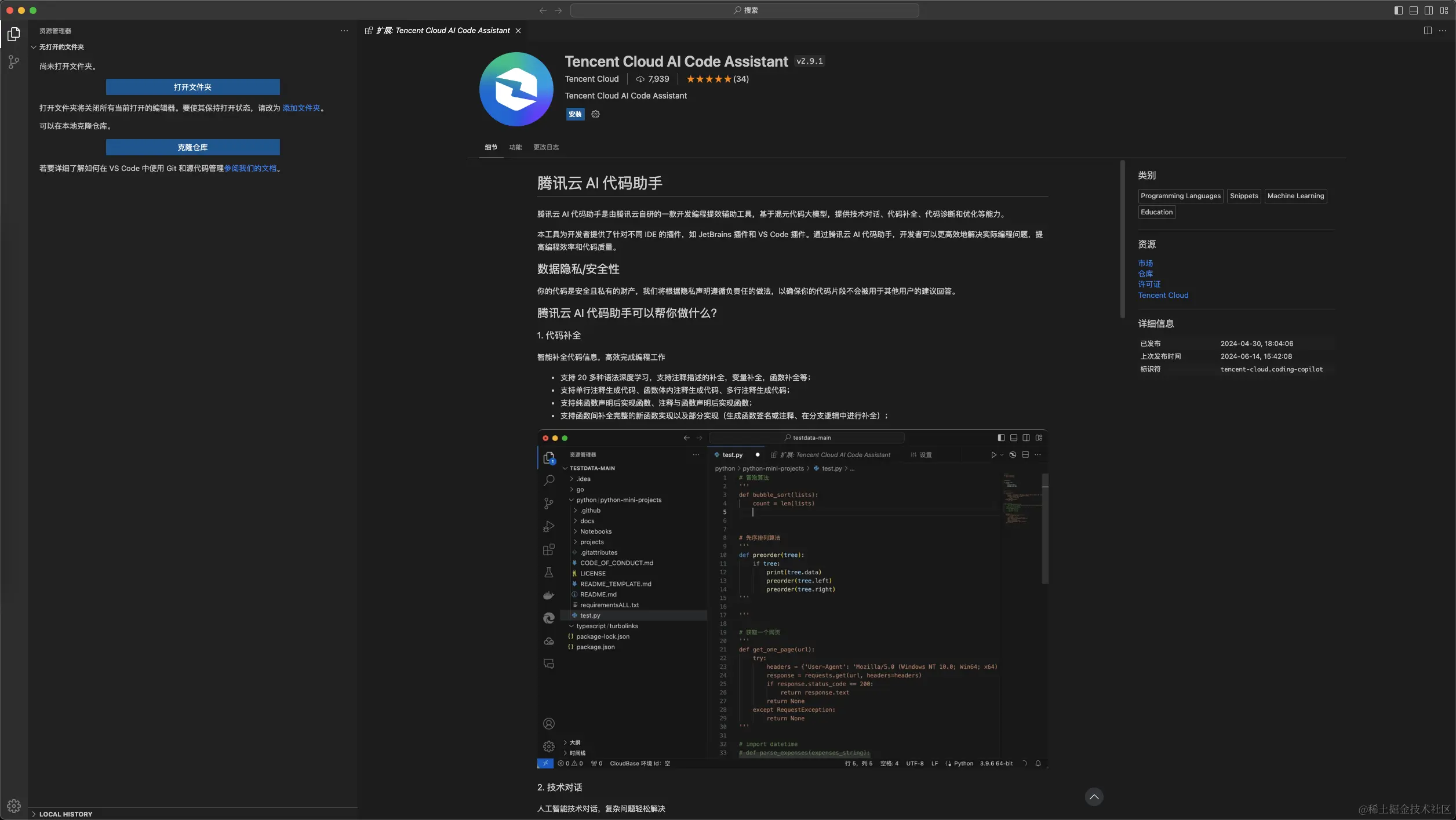The width and height of the screenshot is (1456, 820).
Task: Open the Source Control view
Action: pyautogui.click(x=13, y=62)
